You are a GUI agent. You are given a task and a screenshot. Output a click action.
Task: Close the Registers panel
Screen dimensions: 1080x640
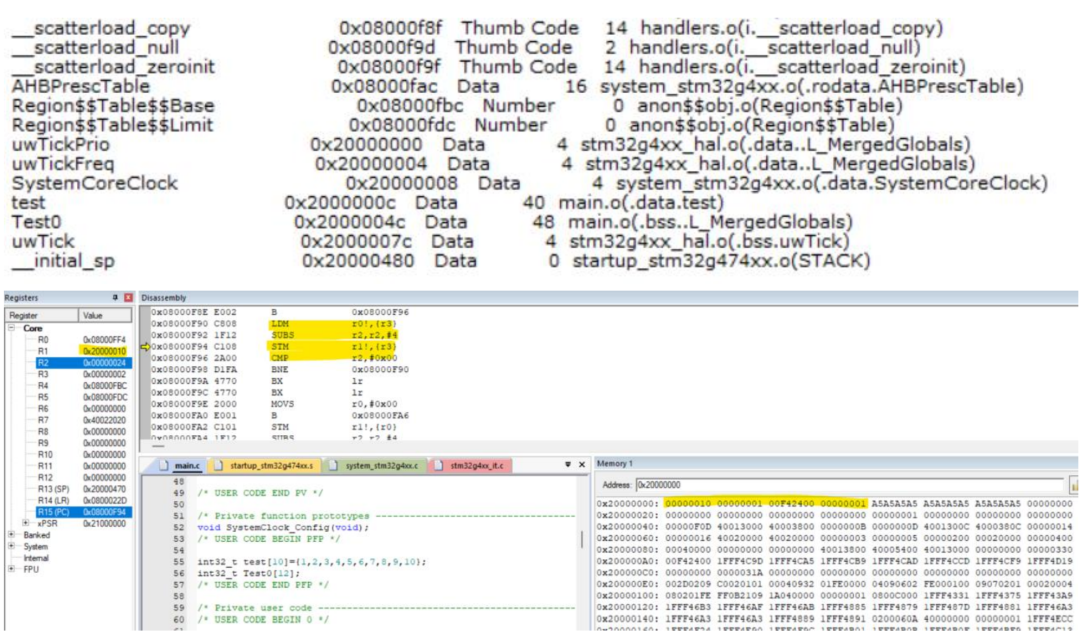[x=128, y=298]
